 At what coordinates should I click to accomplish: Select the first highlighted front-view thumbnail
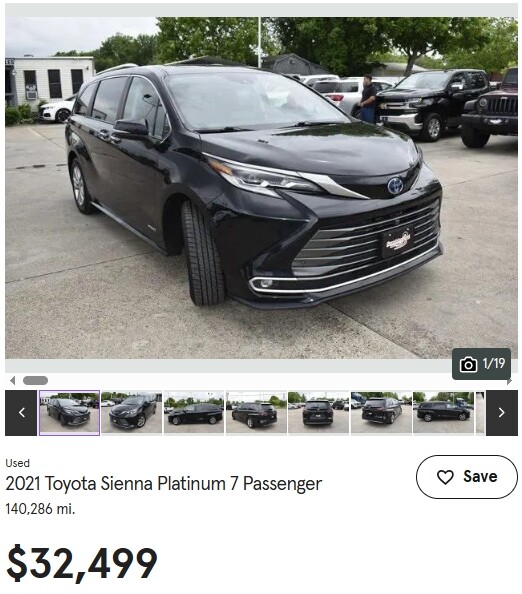tap(69, 413)
